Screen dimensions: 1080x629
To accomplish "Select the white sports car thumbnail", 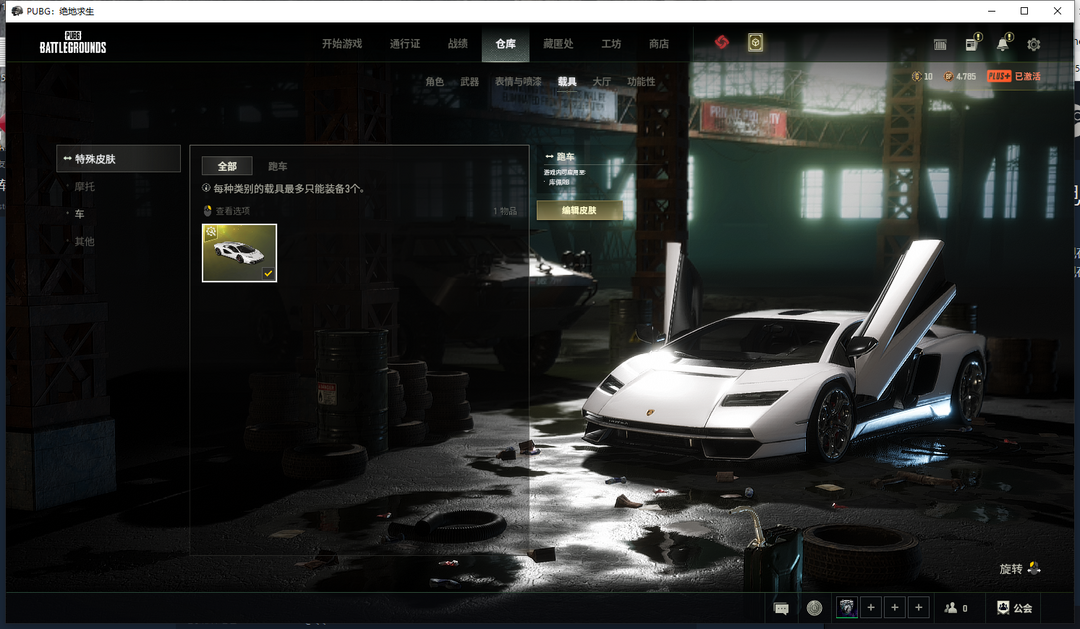I will click(x=240, y=253).
